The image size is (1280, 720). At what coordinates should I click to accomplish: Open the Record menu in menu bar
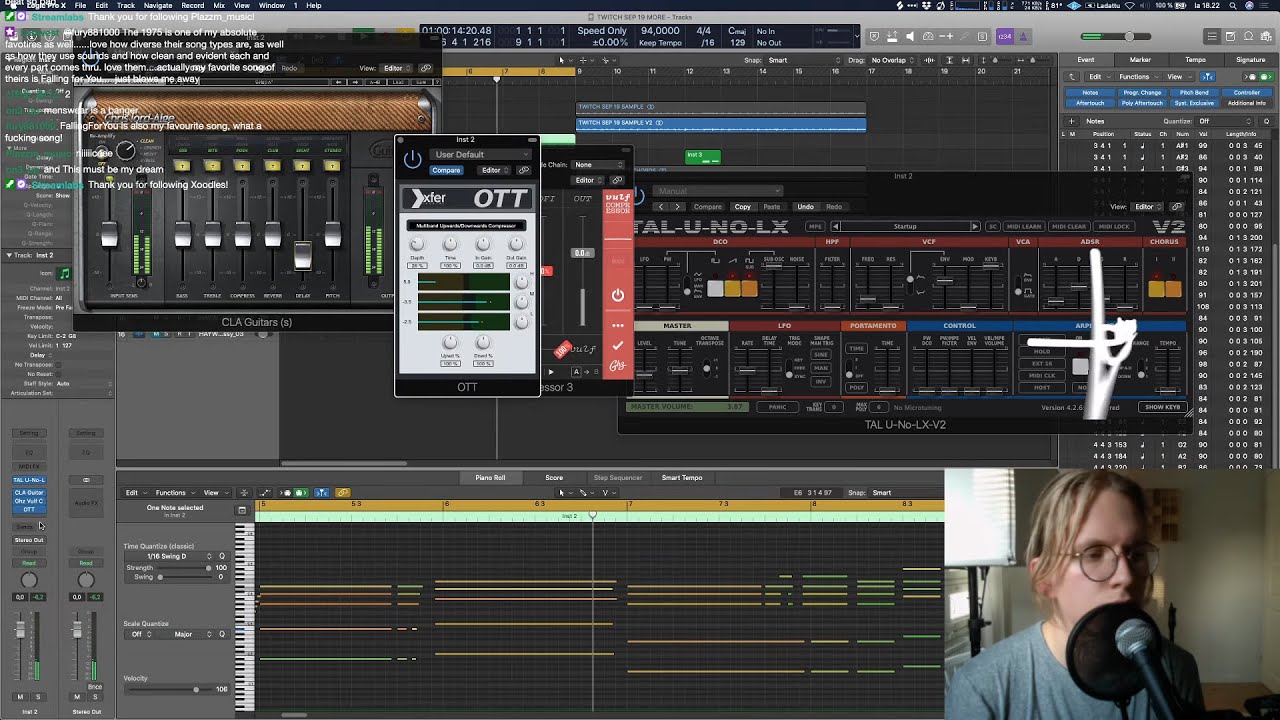click(x=192, y=5)
